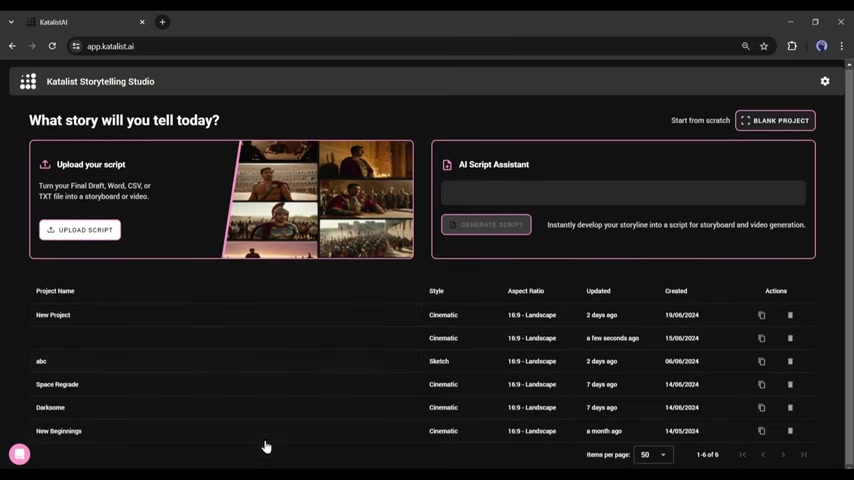Bookmark this page with star icon

coord(764,46)
